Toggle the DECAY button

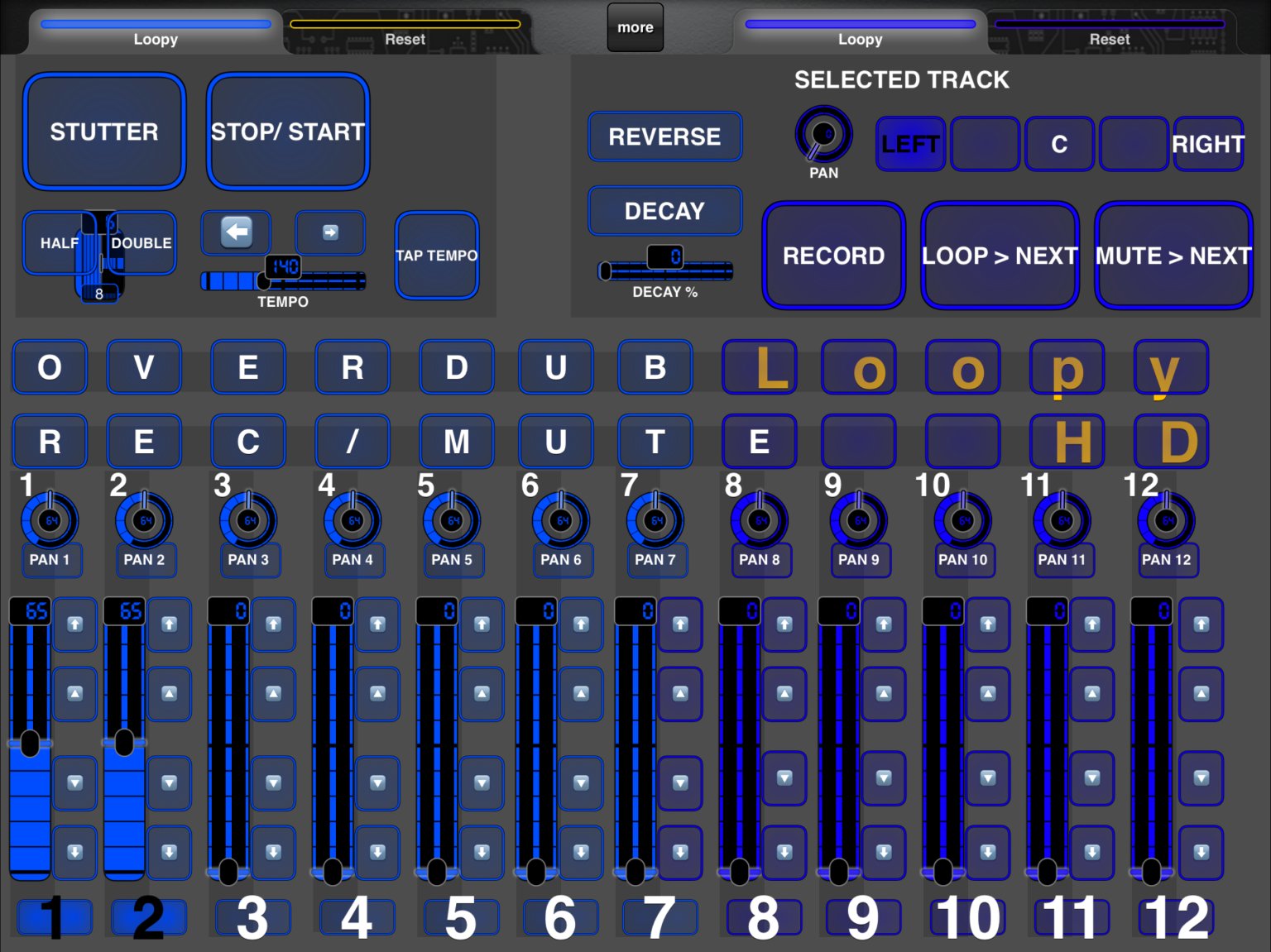[665, 211]
